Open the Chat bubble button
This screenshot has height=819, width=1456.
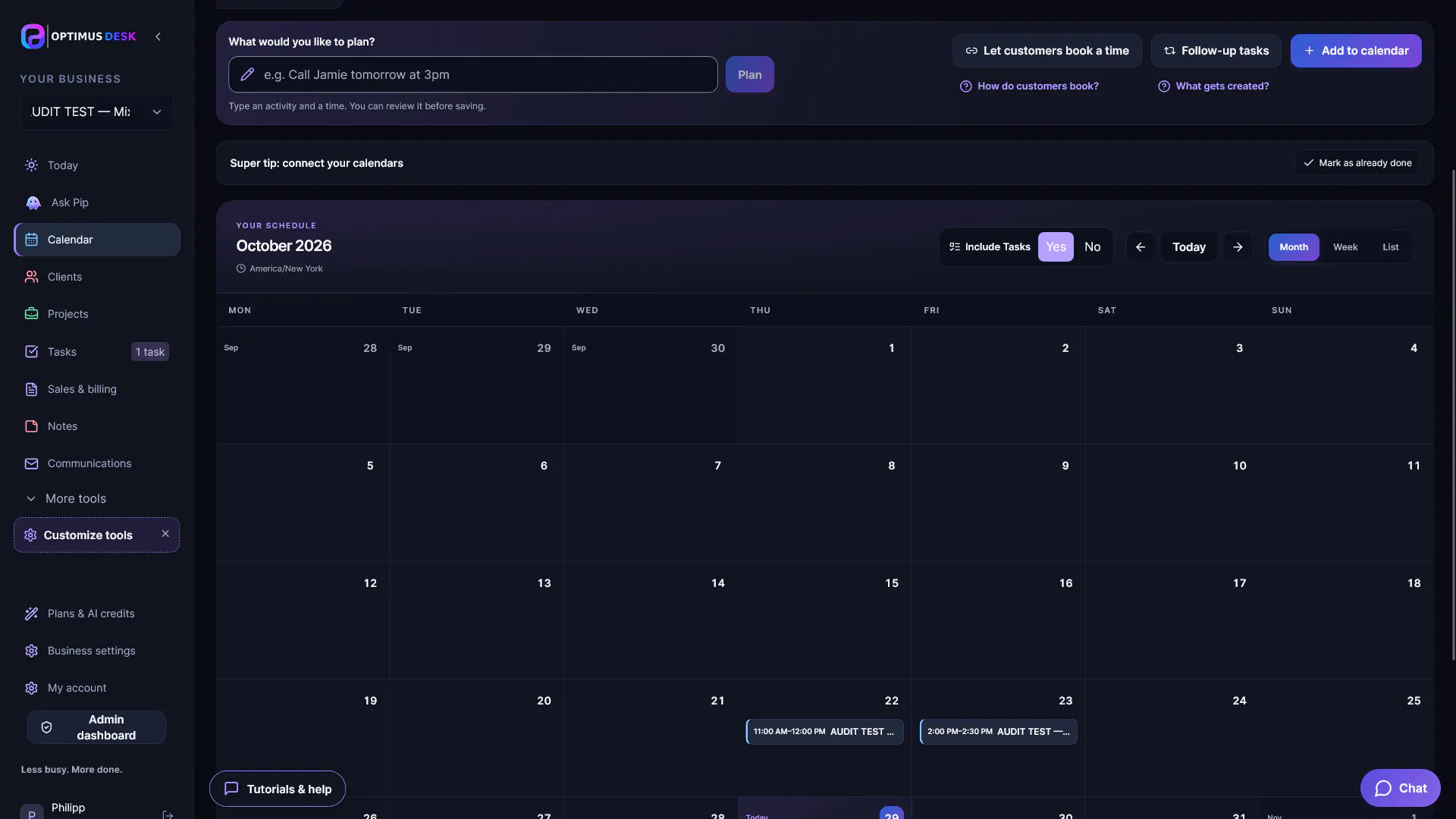pyautogui.click(x=1400, y=788)
